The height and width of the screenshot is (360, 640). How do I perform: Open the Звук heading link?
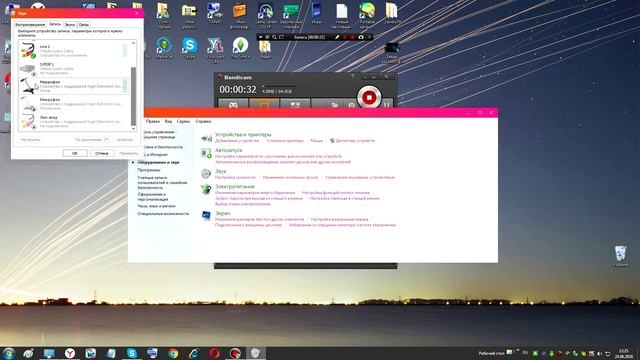point(220,171)
